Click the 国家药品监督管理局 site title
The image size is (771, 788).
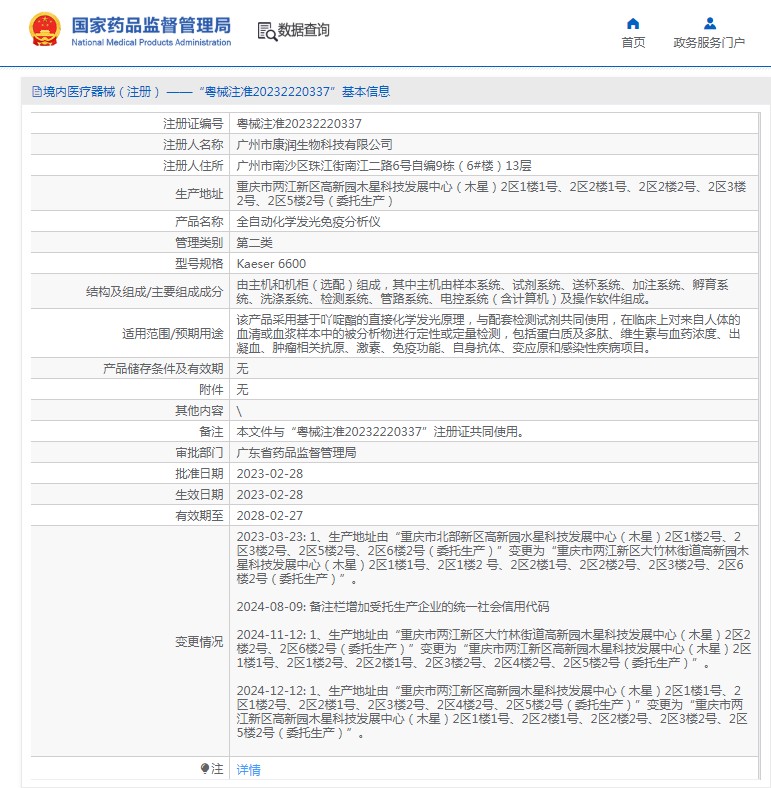click(x=151, y=24)
